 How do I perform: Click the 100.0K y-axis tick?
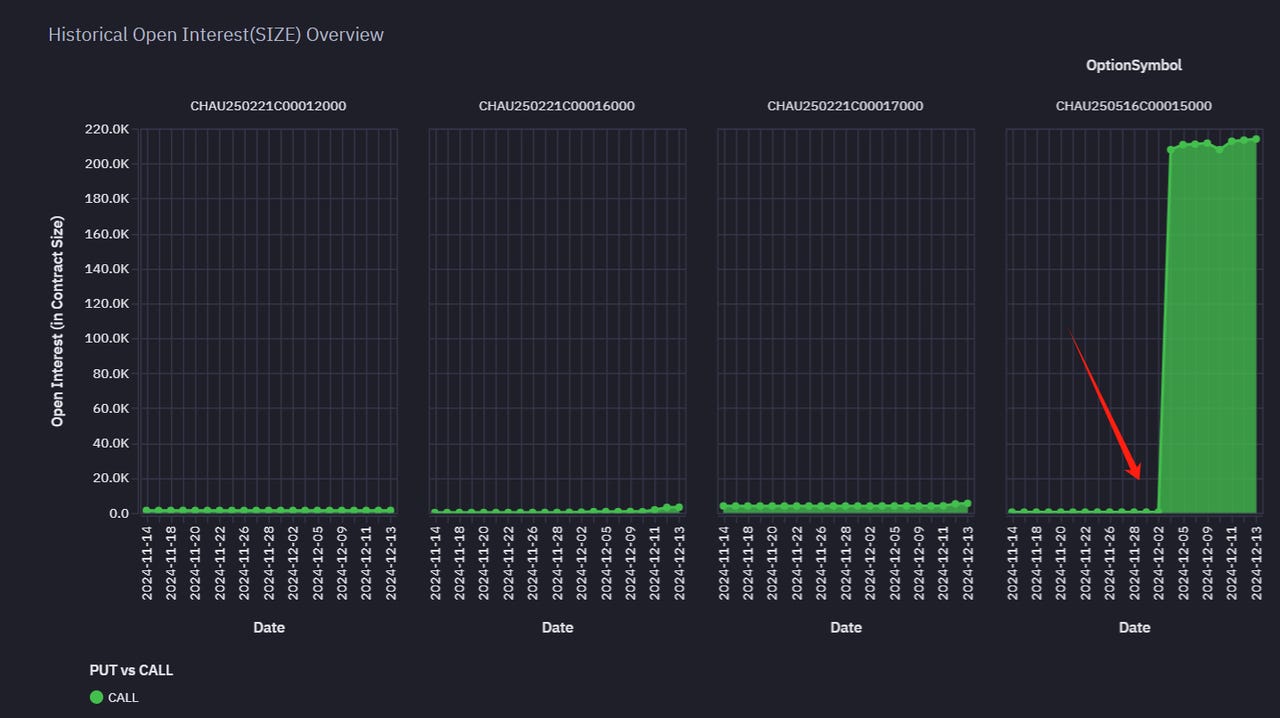pyautogui.click(x=105, y=339)
